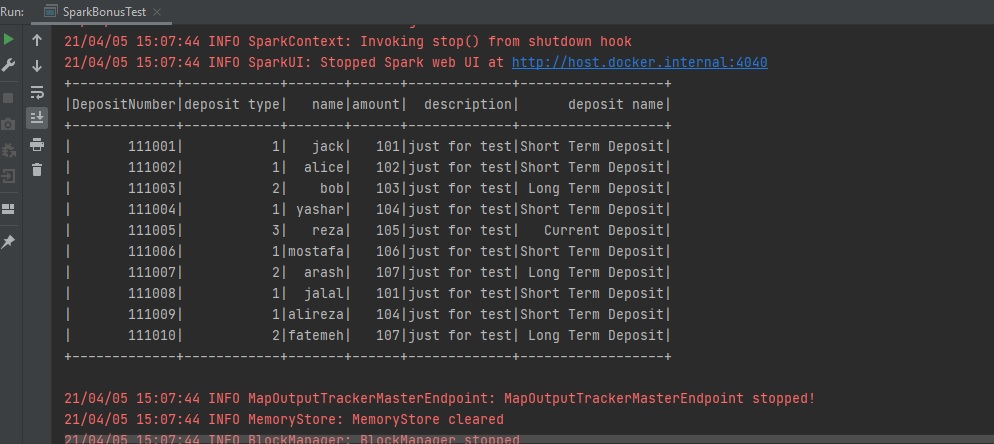The image size is (994, 444).
Task: Select the SparkBonusTest run tab
Action: [x=104, y=12]
